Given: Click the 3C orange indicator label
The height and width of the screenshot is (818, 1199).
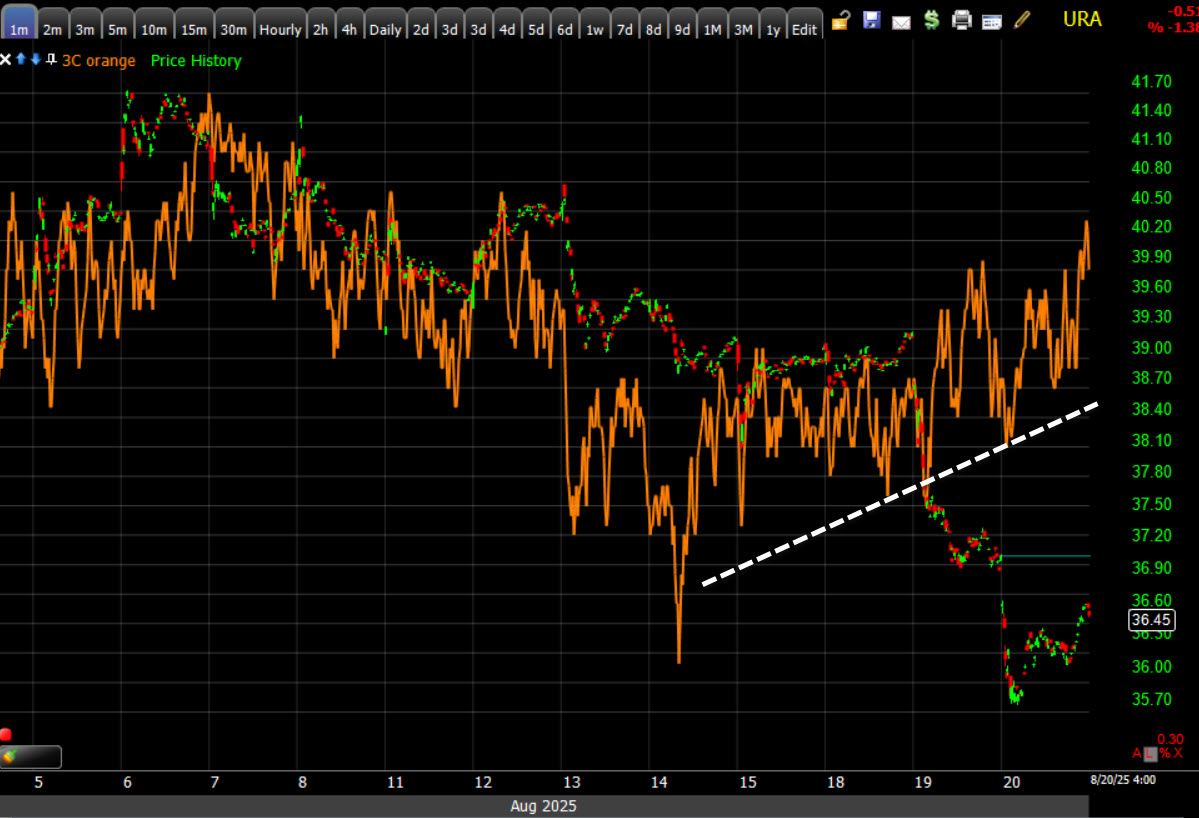Looking at the screenshot, I should pos(98,61).
